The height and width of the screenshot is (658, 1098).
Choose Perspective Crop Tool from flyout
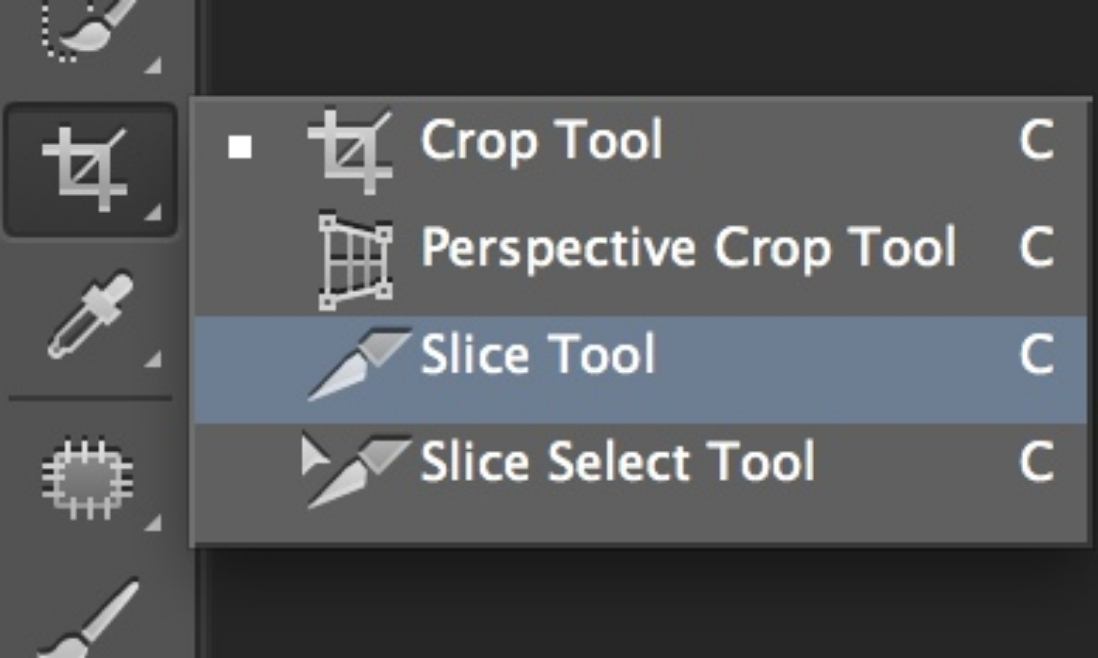pyautogui.click(x=641, y=260)
